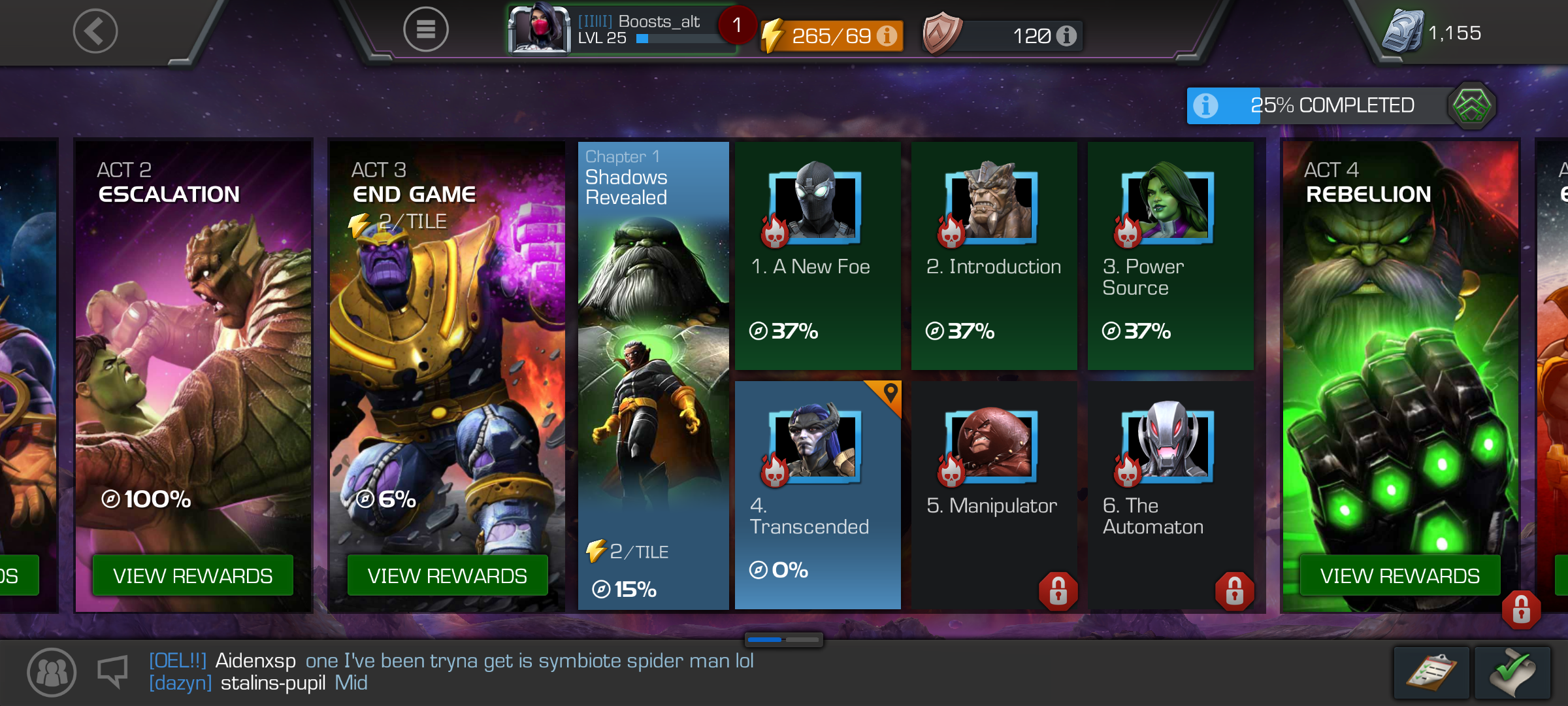This screenshot has width=1568, height=706.
Task: Start quest 4. Transcended
Action: tap(818, 495)
